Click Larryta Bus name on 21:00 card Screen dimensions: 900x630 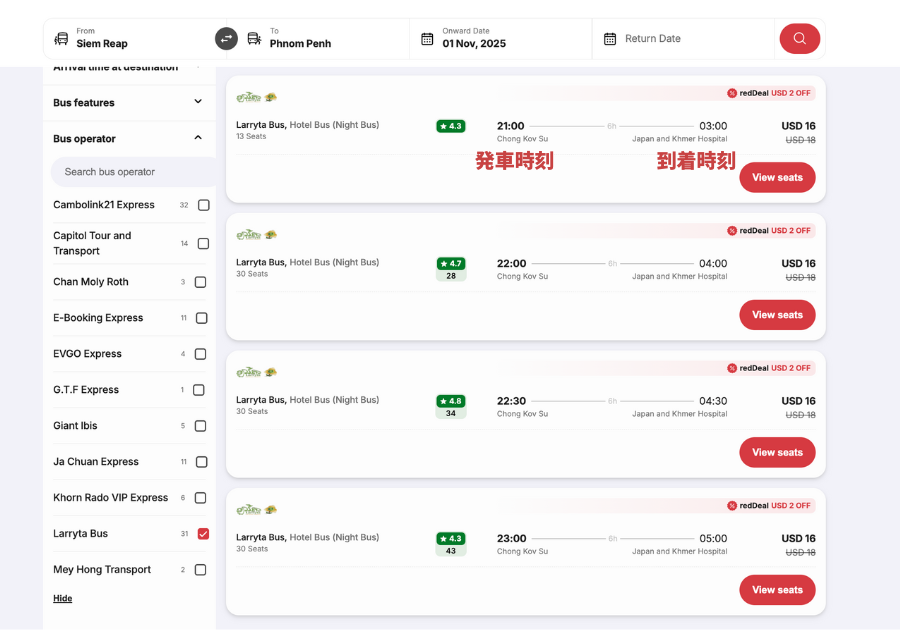point(261,125)
